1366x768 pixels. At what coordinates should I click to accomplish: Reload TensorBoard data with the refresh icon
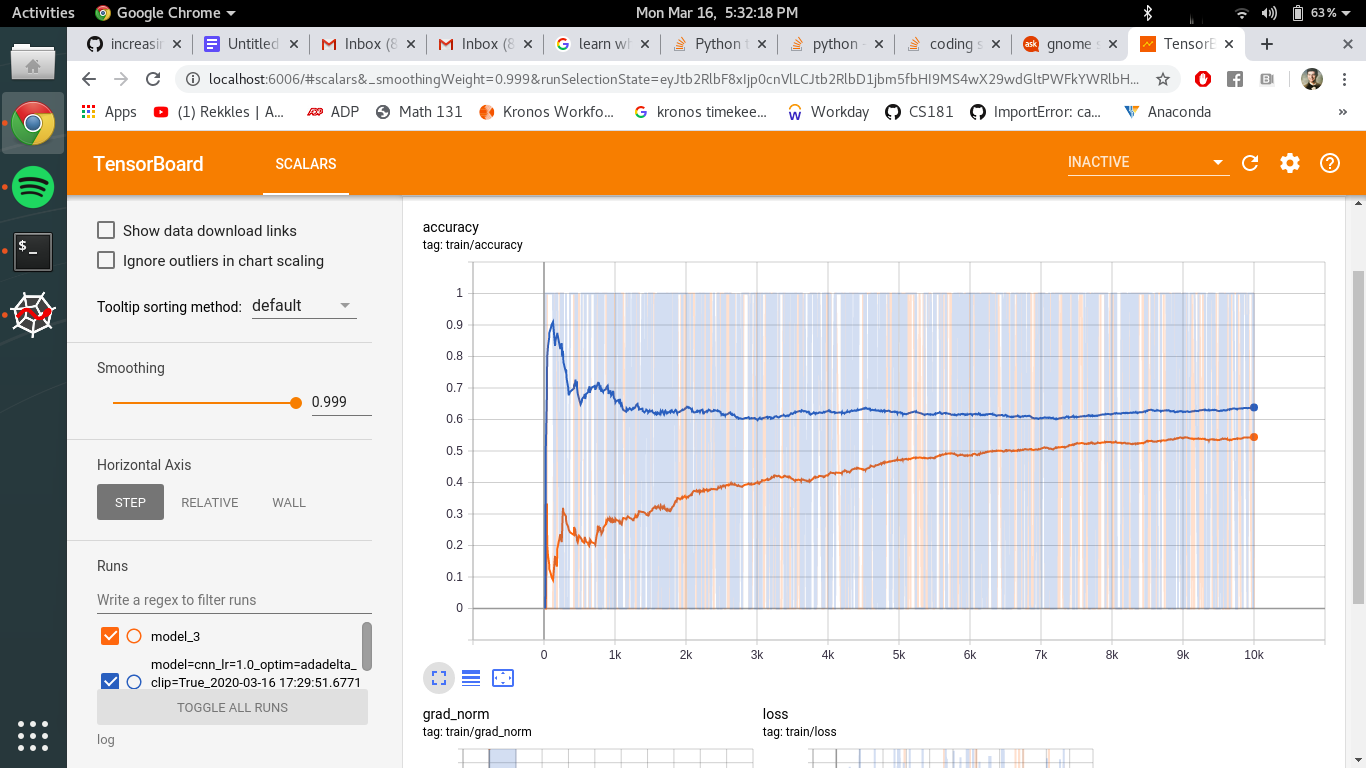click(1250, 163)
